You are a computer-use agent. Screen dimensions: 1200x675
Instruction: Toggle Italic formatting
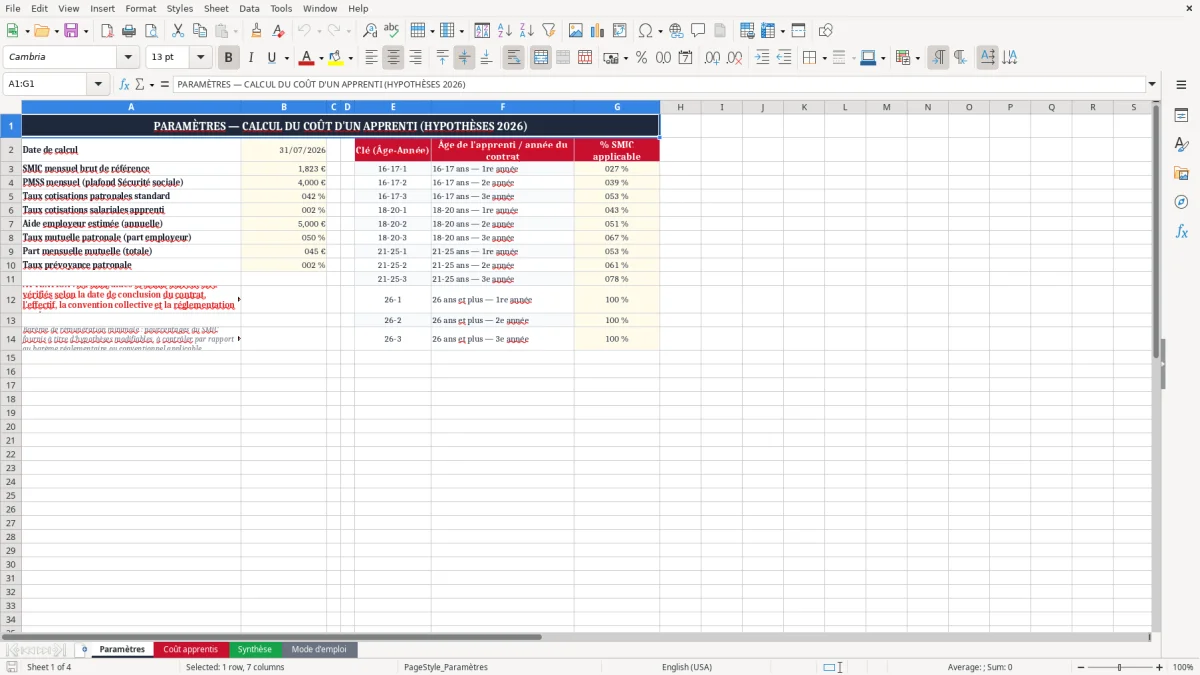tap(250, 58)
